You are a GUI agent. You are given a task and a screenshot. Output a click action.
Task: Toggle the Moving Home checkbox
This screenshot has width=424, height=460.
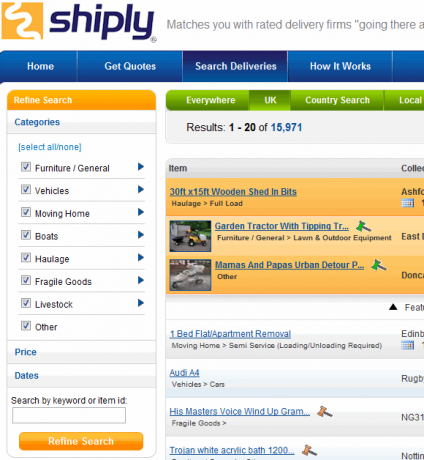pyautogui.click(x=26, y=212)
